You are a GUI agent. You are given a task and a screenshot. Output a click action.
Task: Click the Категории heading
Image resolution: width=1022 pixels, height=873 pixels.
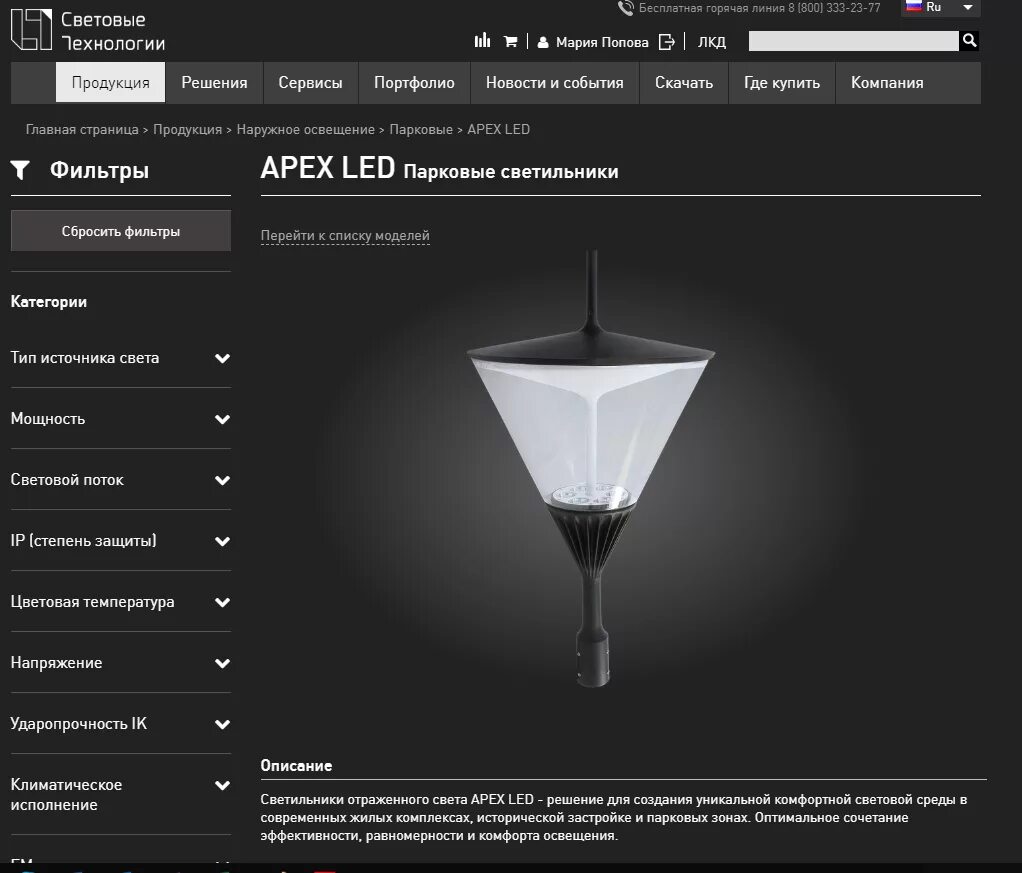[49, 302]
